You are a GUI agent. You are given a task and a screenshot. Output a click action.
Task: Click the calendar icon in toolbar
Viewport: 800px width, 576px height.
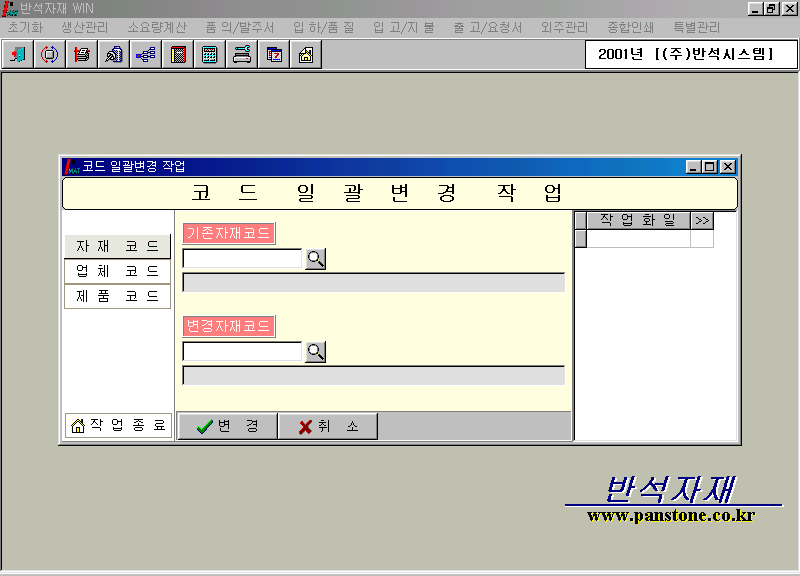tap(273, 55)
